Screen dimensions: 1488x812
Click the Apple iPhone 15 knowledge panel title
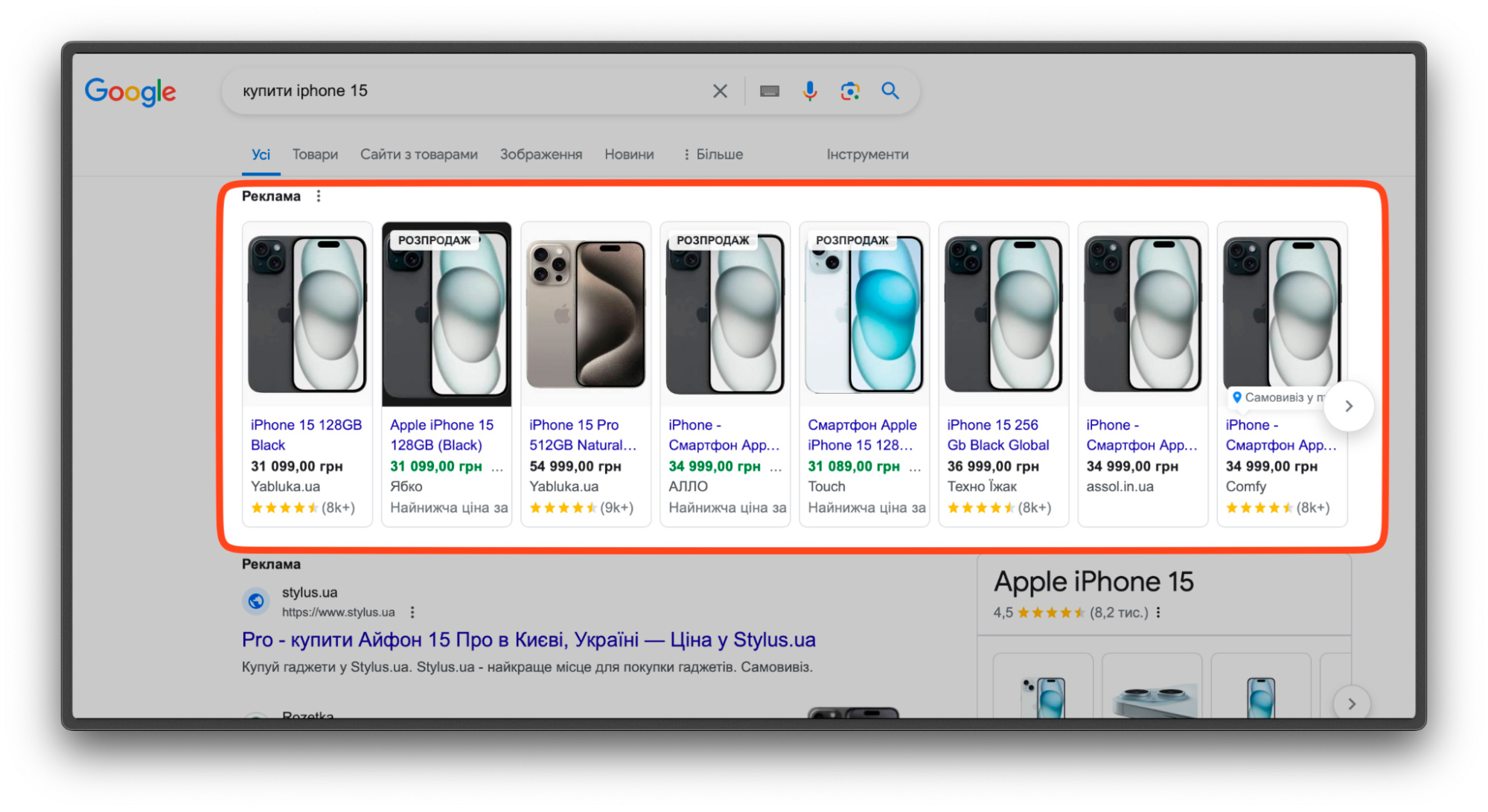click(1093, 581)
